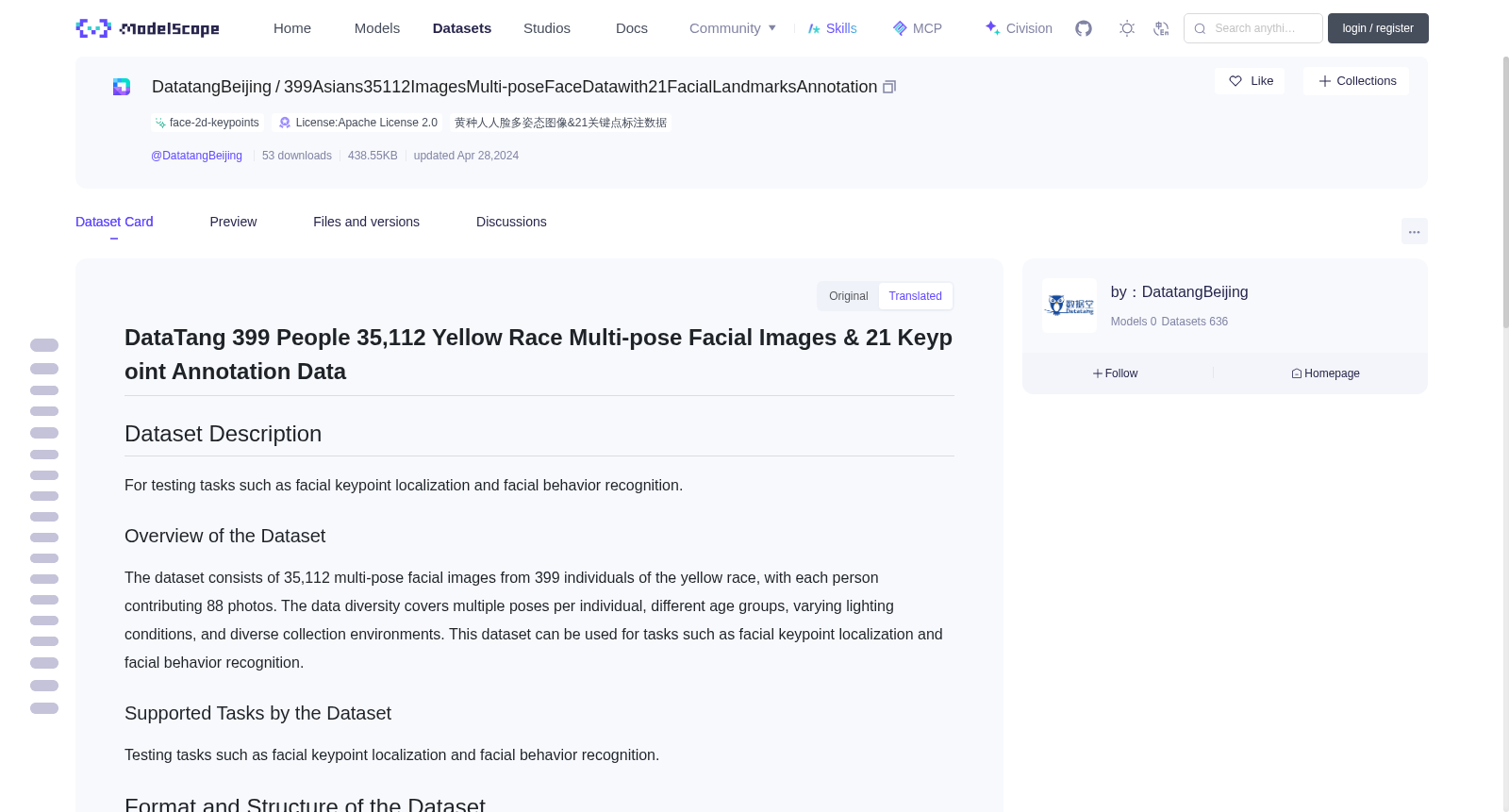Open the Studios section
Image resolution: width=1509 pixels, height=812 pixels.
pos(547,28)
